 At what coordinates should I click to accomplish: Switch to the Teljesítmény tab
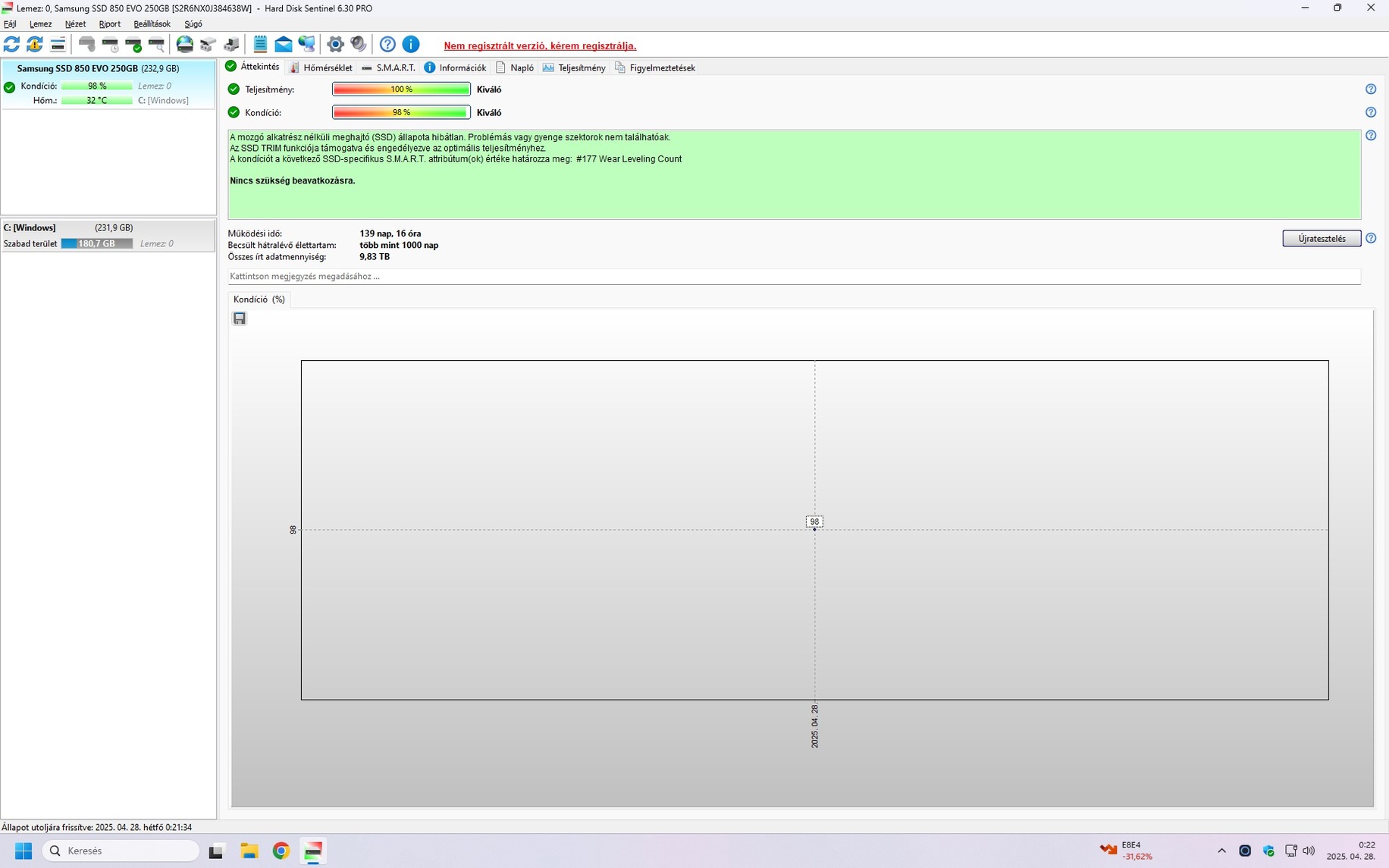(x=574, y=67)
